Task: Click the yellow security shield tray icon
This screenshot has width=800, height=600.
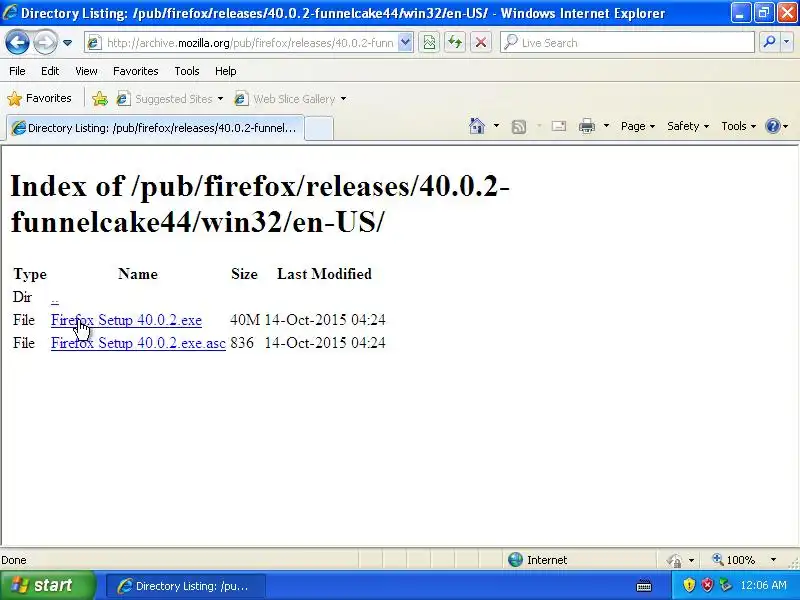Action: point(689,585)
